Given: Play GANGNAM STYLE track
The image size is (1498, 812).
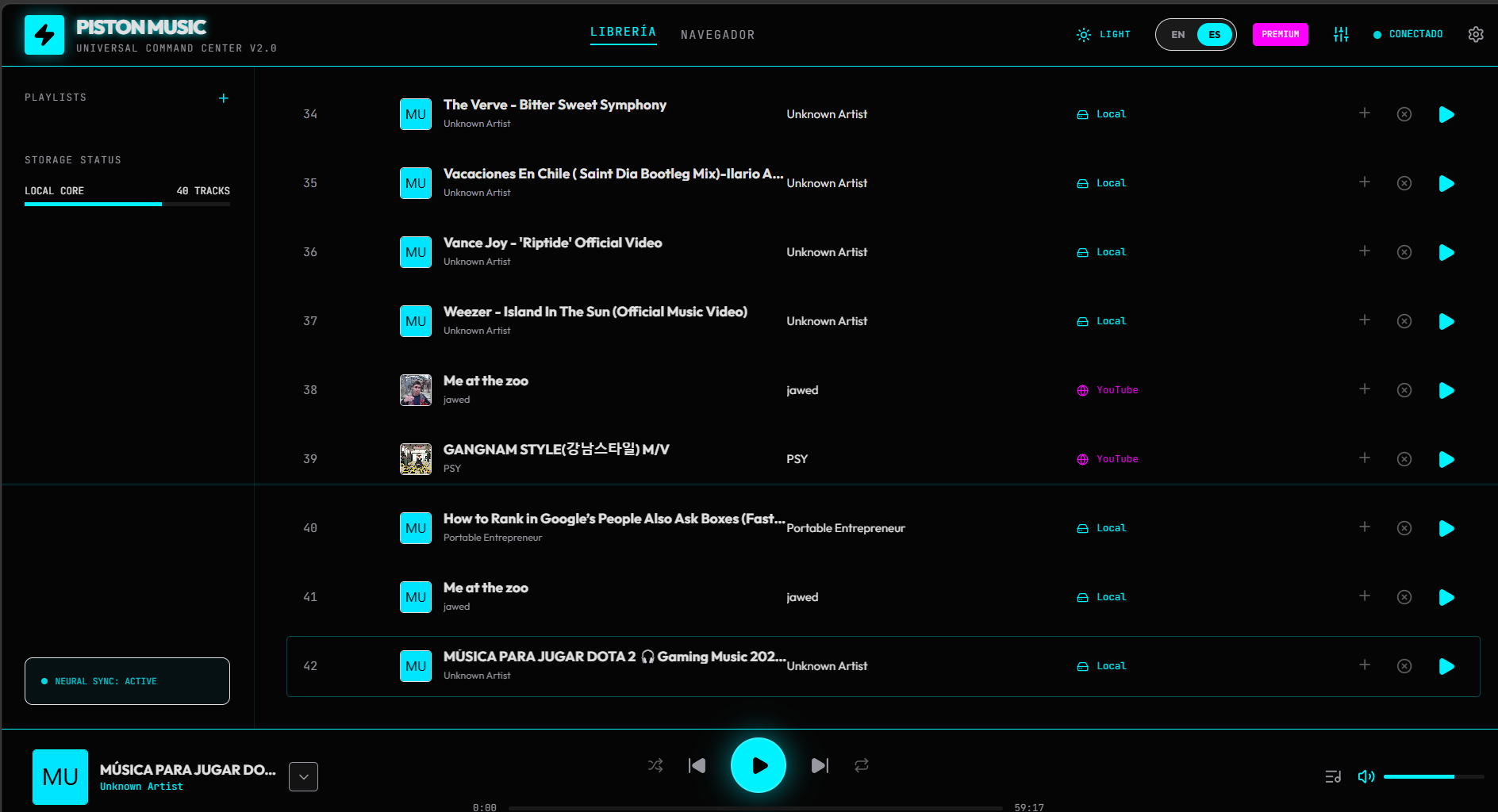Looking at the screenshot, I should [x=1446, y=459].
